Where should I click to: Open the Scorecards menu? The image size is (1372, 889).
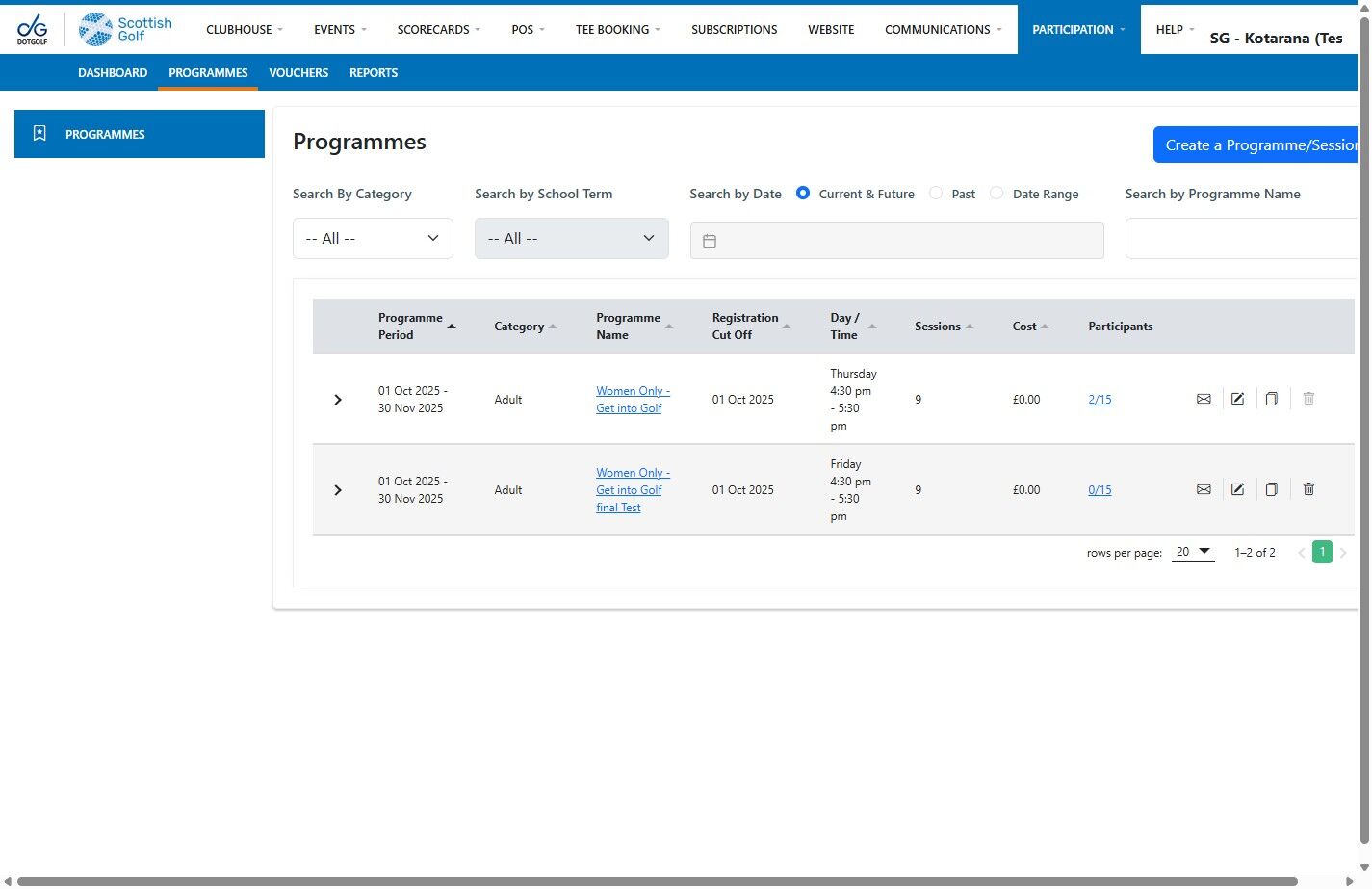point(438,30)
